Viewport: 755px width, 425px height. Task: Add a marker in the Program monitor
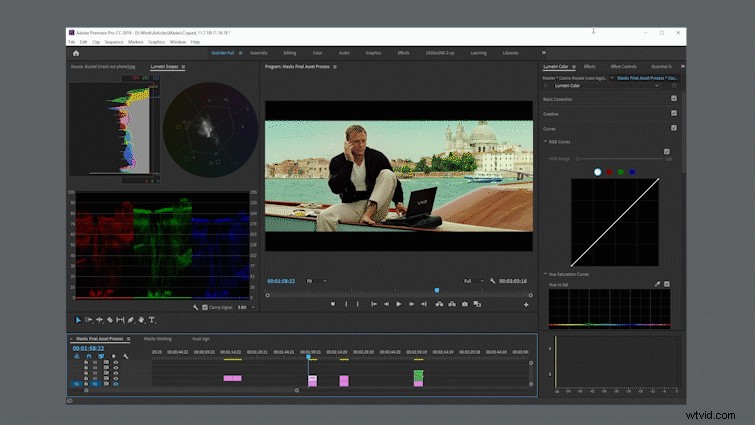pyautogui.click(x=333, y=304)
